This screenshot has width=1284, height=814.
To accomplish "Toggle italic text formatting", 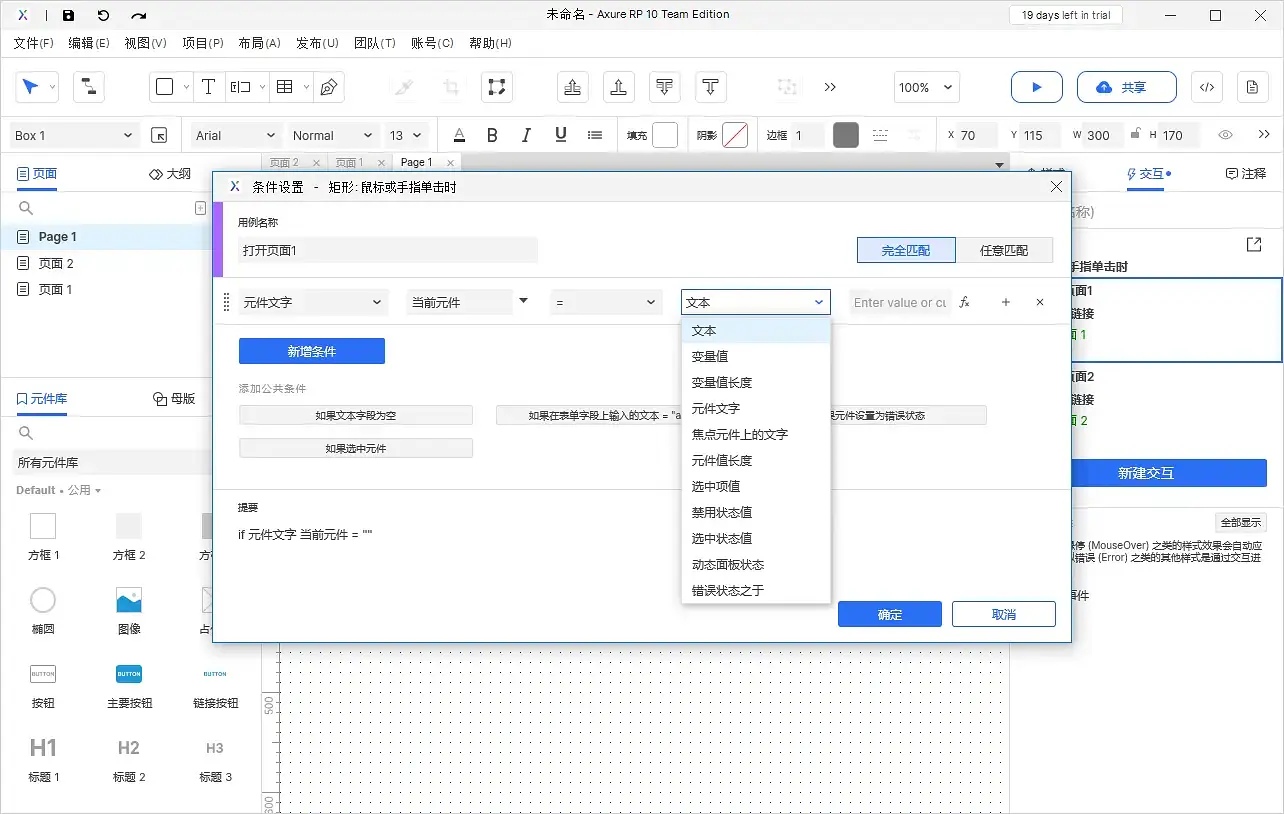I will pos(526,134).
